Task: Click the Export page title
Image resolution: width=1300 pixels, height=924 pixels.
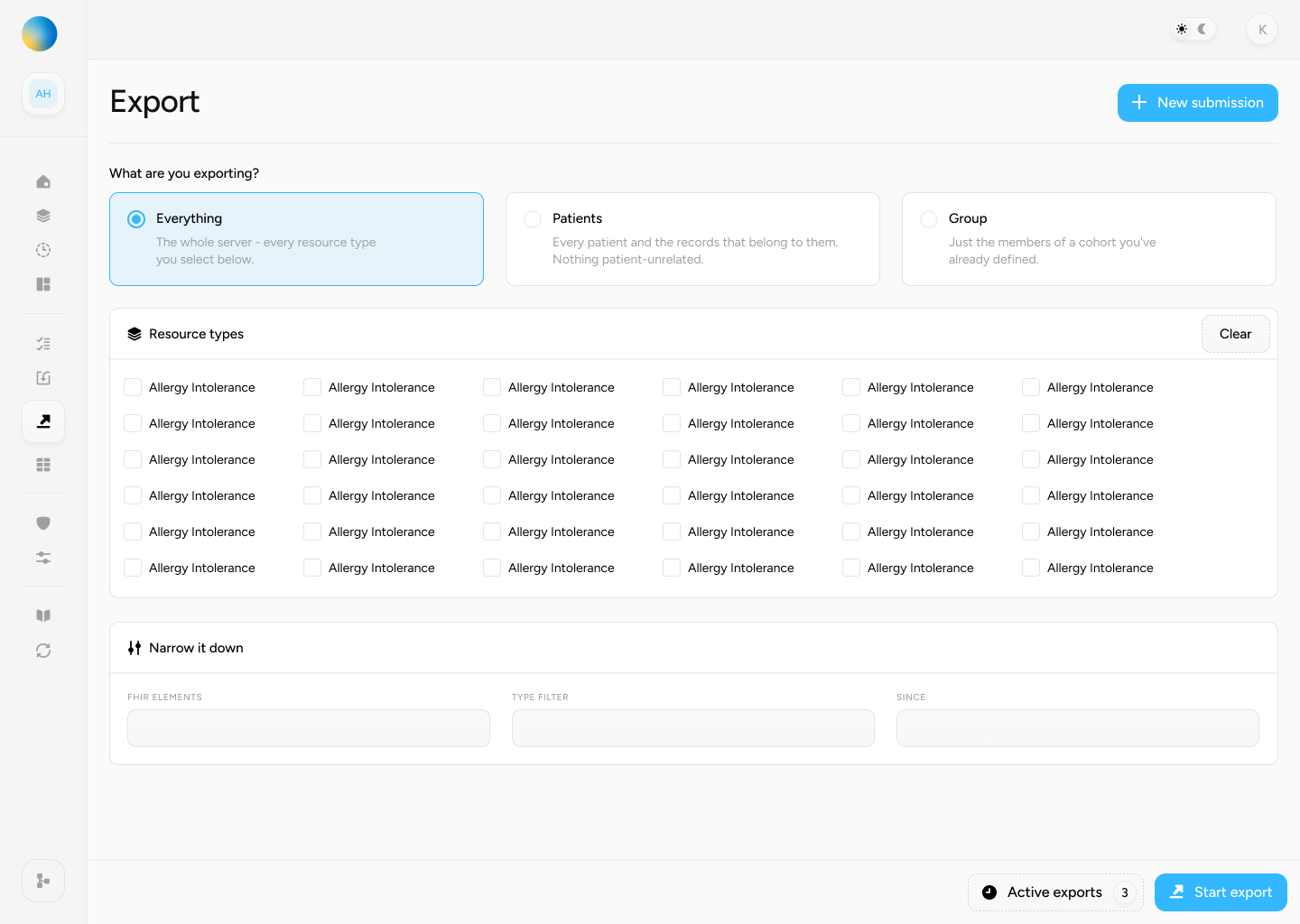Action: click(x=154, y=102)
